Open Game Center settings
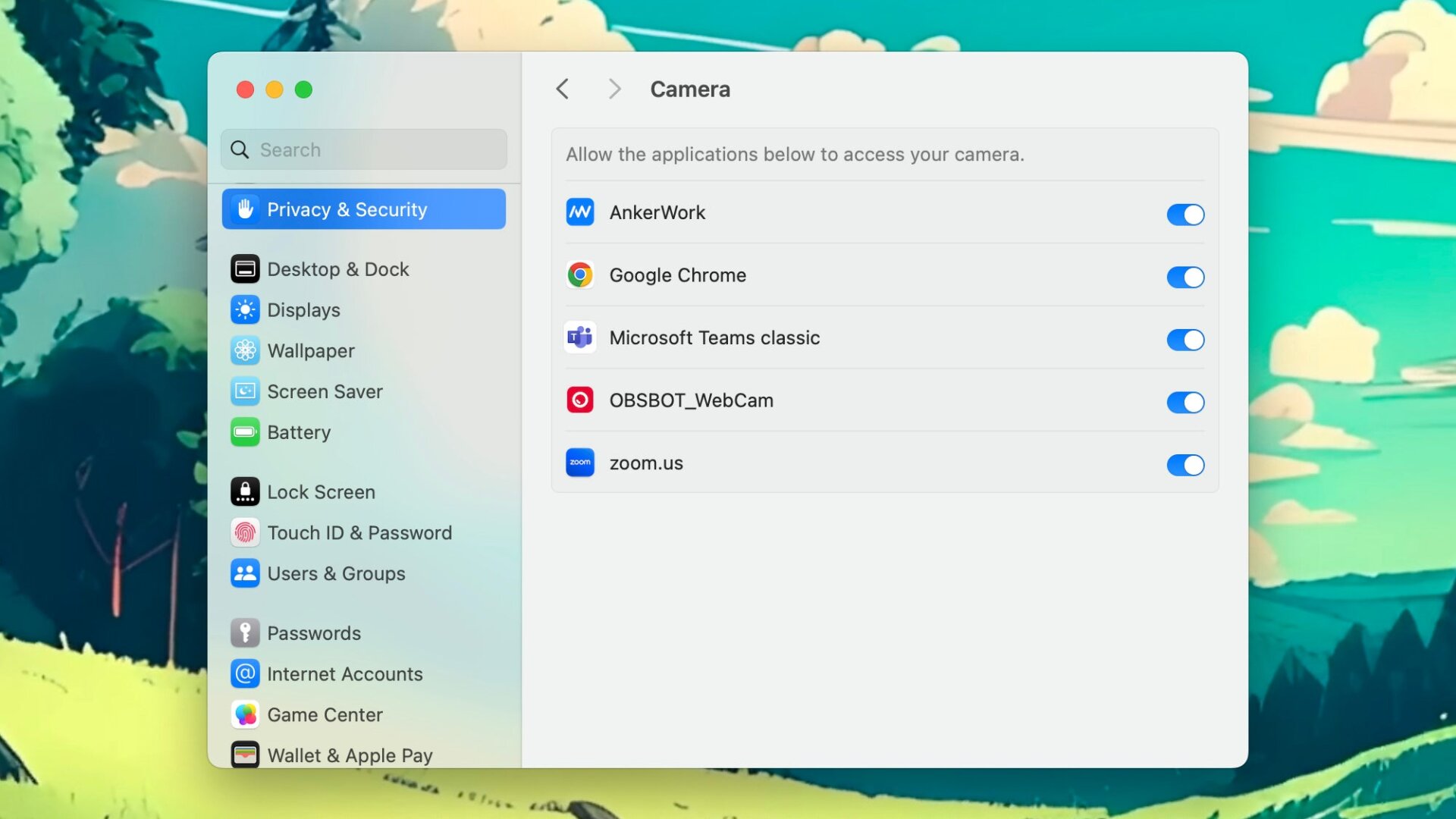 click(x=364, y=715)
